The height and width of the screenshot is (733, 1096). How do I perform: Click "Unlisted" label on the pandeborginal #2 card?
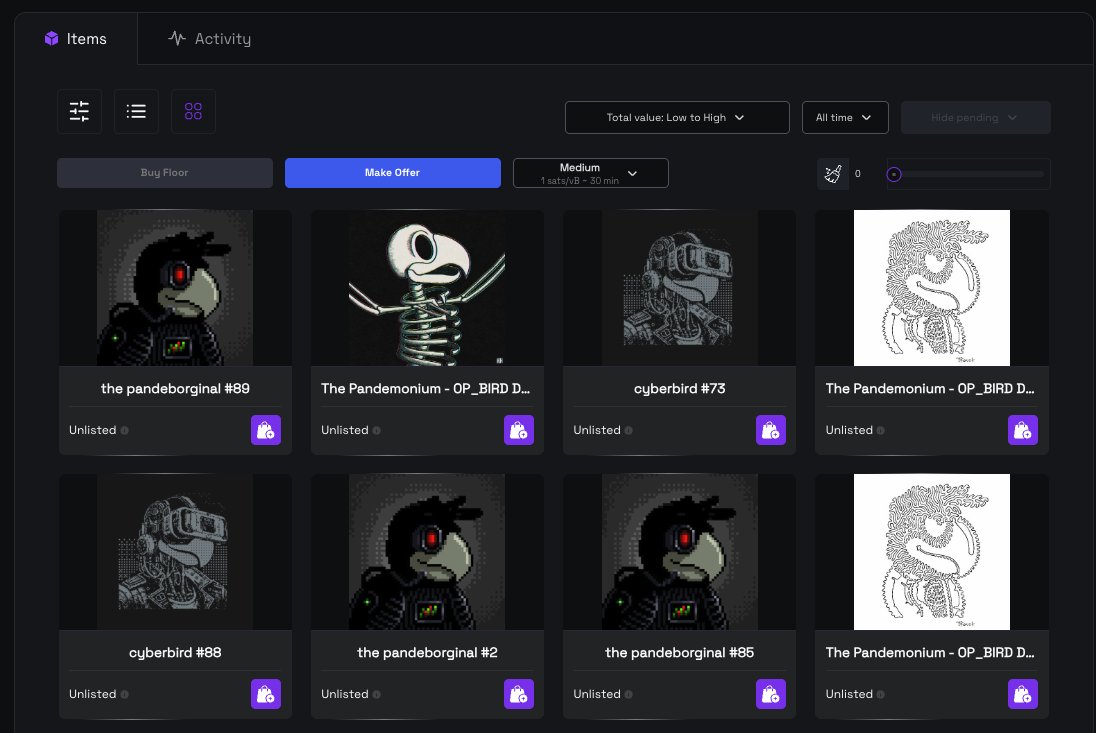pyautogui.click(x=345, y=695)
